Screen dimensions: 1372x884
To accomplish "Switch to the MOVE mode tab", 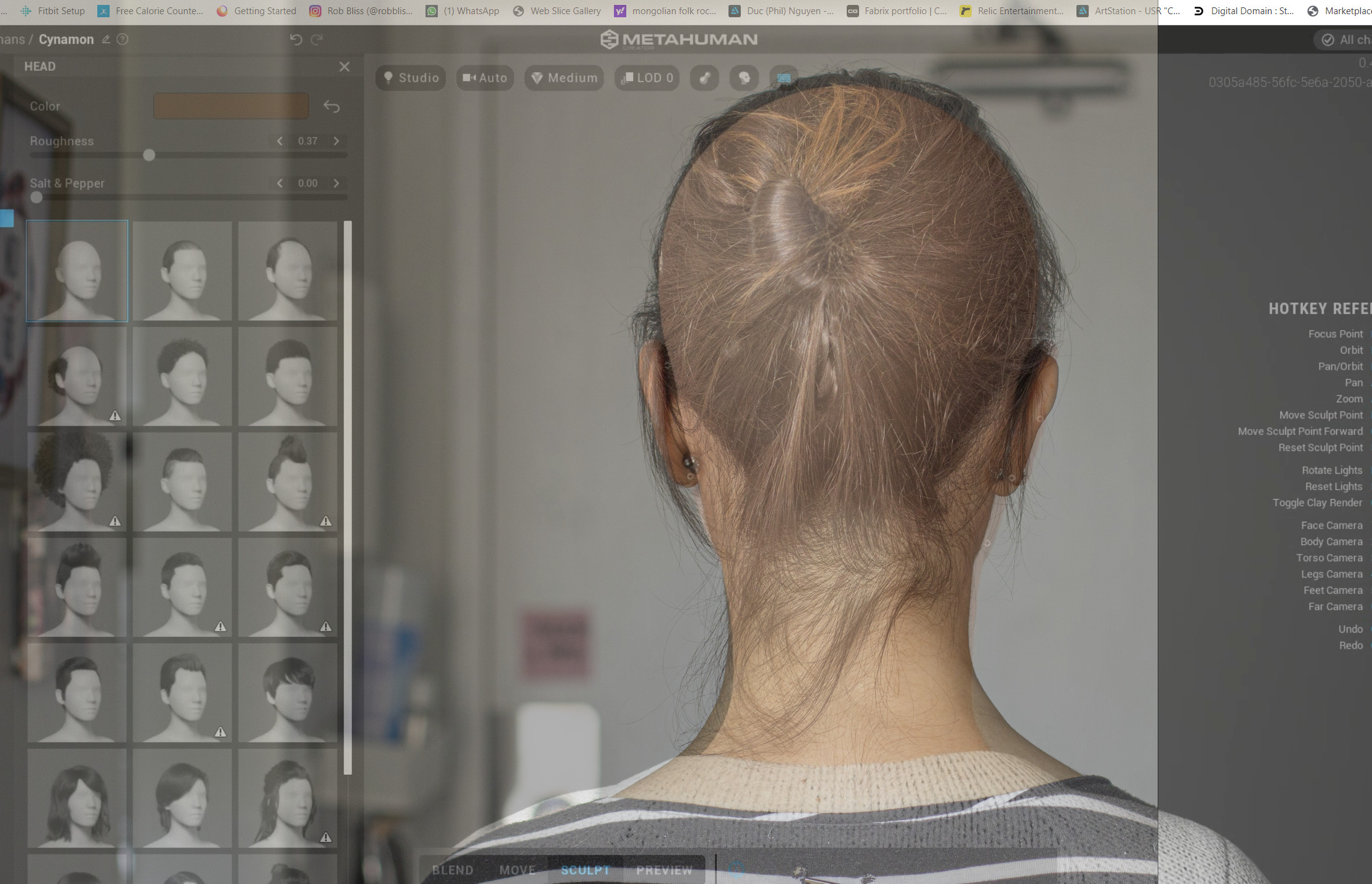I will pyautogui.click(x=517, y=870).
